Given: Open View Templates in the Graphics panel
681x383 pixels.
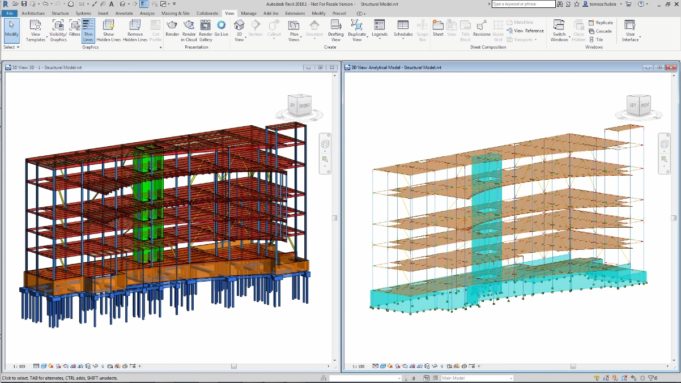Looking at the screenshot, I should coord(36,30).
